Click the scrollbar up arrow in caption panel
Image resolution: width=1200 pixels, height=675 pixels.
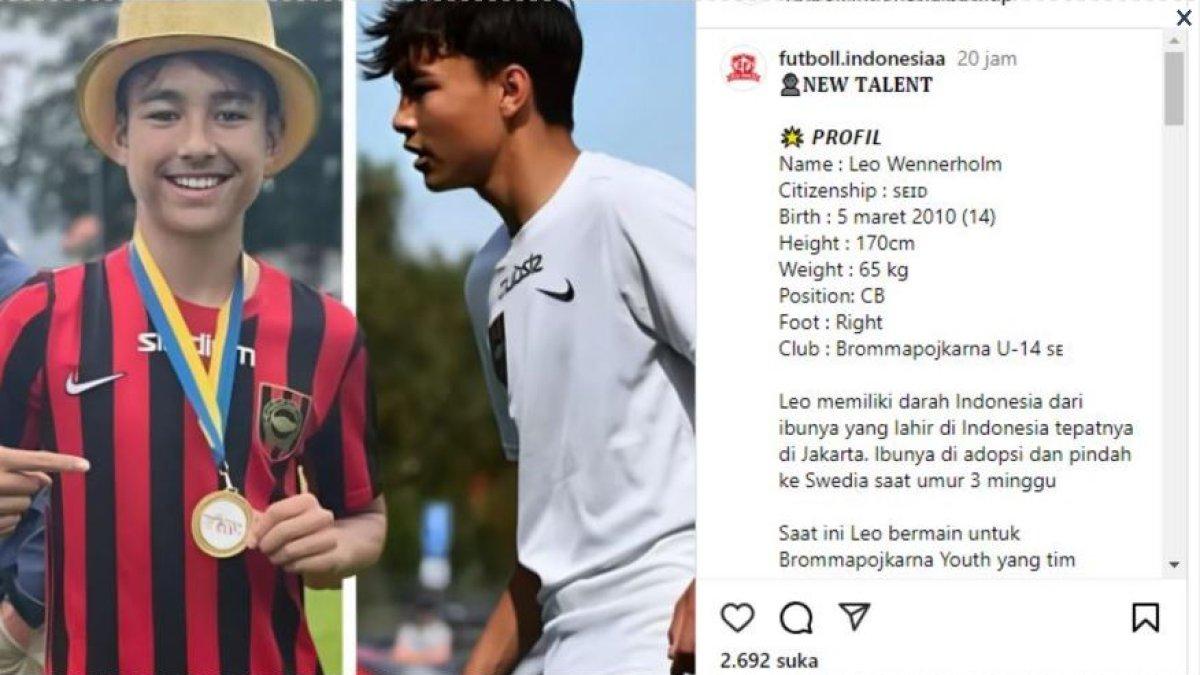(x=1174, y=41)
